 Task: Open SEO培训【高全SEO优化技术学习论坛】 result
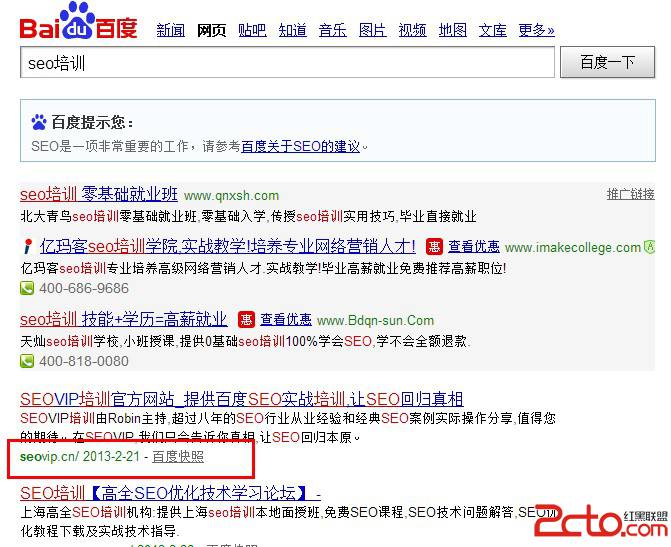[170, 493]
